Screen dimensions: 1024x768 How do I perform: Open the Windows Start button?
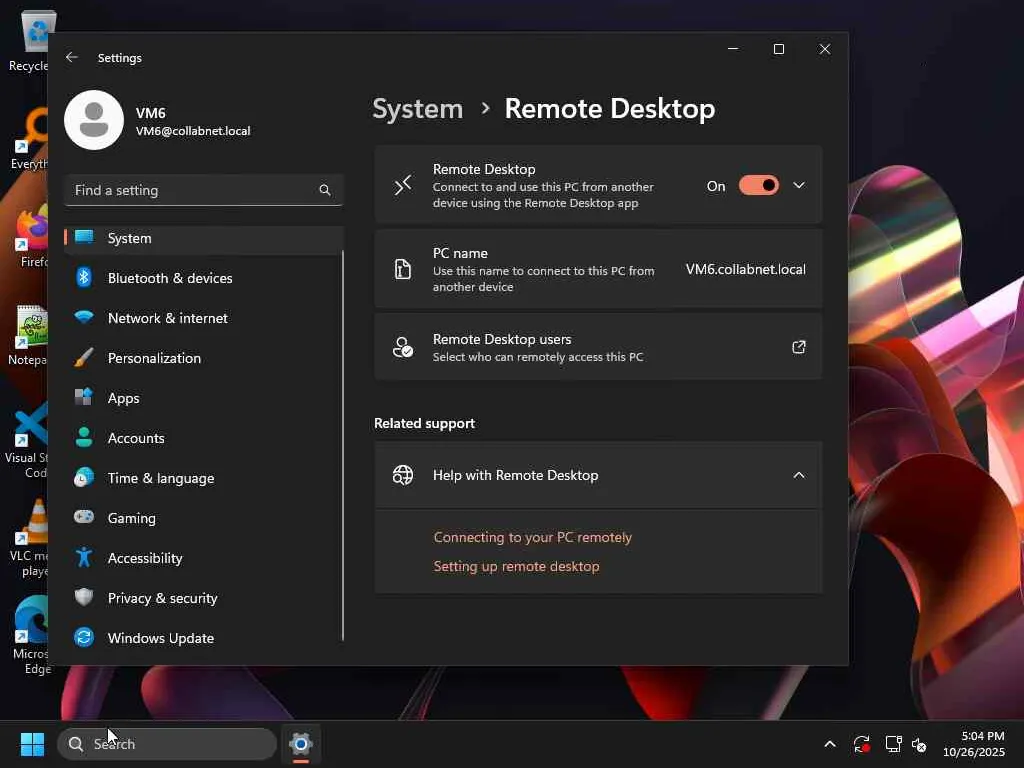point(32,744)
